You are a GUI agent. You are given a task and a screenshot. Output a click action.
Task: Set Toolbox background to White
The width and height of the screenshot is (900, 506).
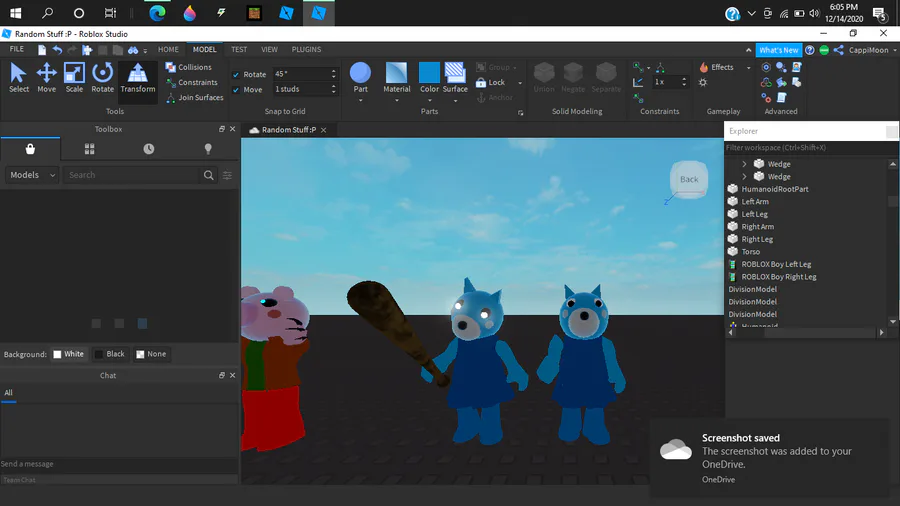(68, 354)
